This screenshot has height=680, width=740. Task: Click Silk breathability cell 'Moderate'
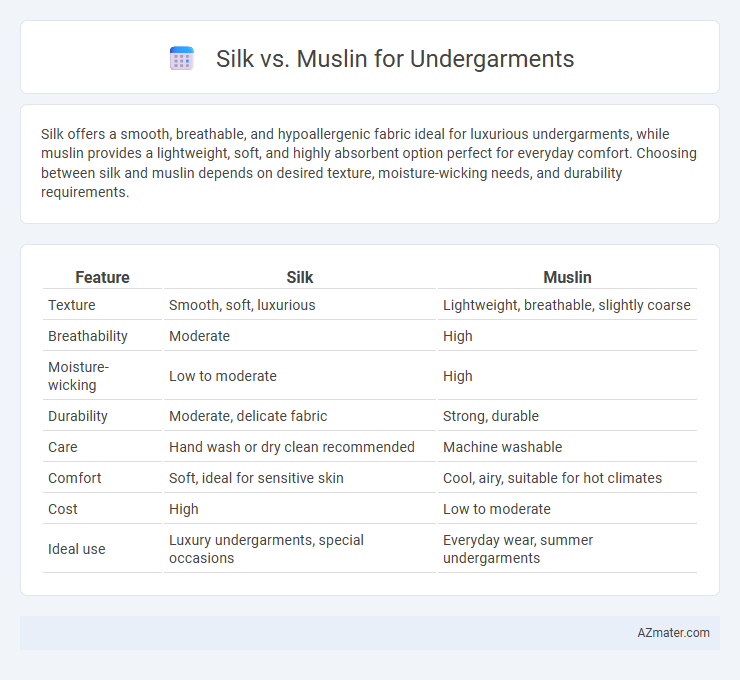[x=200, y=336]
